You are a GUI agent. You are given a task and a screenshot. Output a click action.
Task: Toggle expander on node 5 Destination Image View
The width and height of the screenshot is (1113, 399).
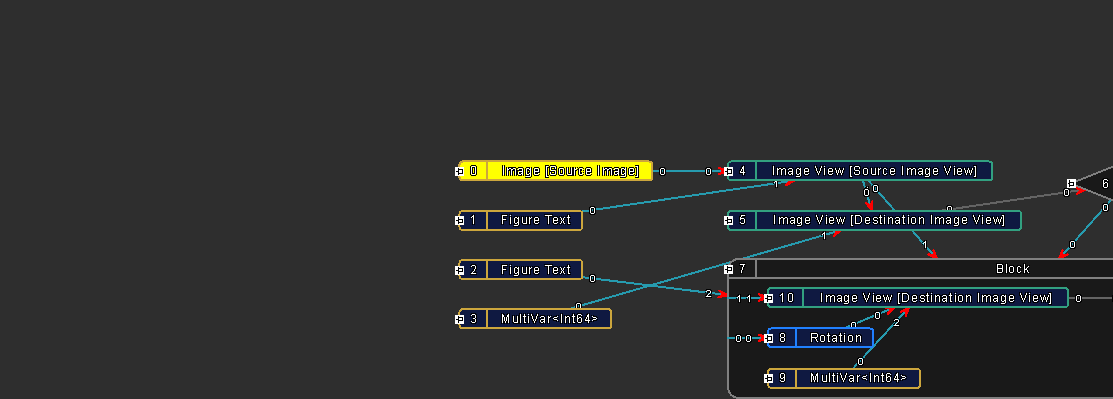coord(728,221)
